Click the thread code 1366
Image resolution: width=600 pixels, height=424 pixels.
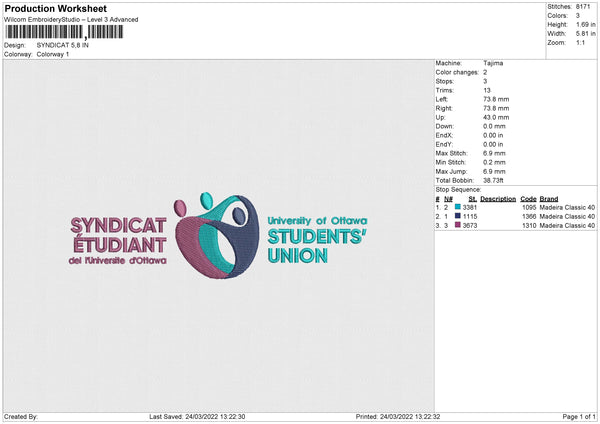pyautogui.click(x=529, y=217)
